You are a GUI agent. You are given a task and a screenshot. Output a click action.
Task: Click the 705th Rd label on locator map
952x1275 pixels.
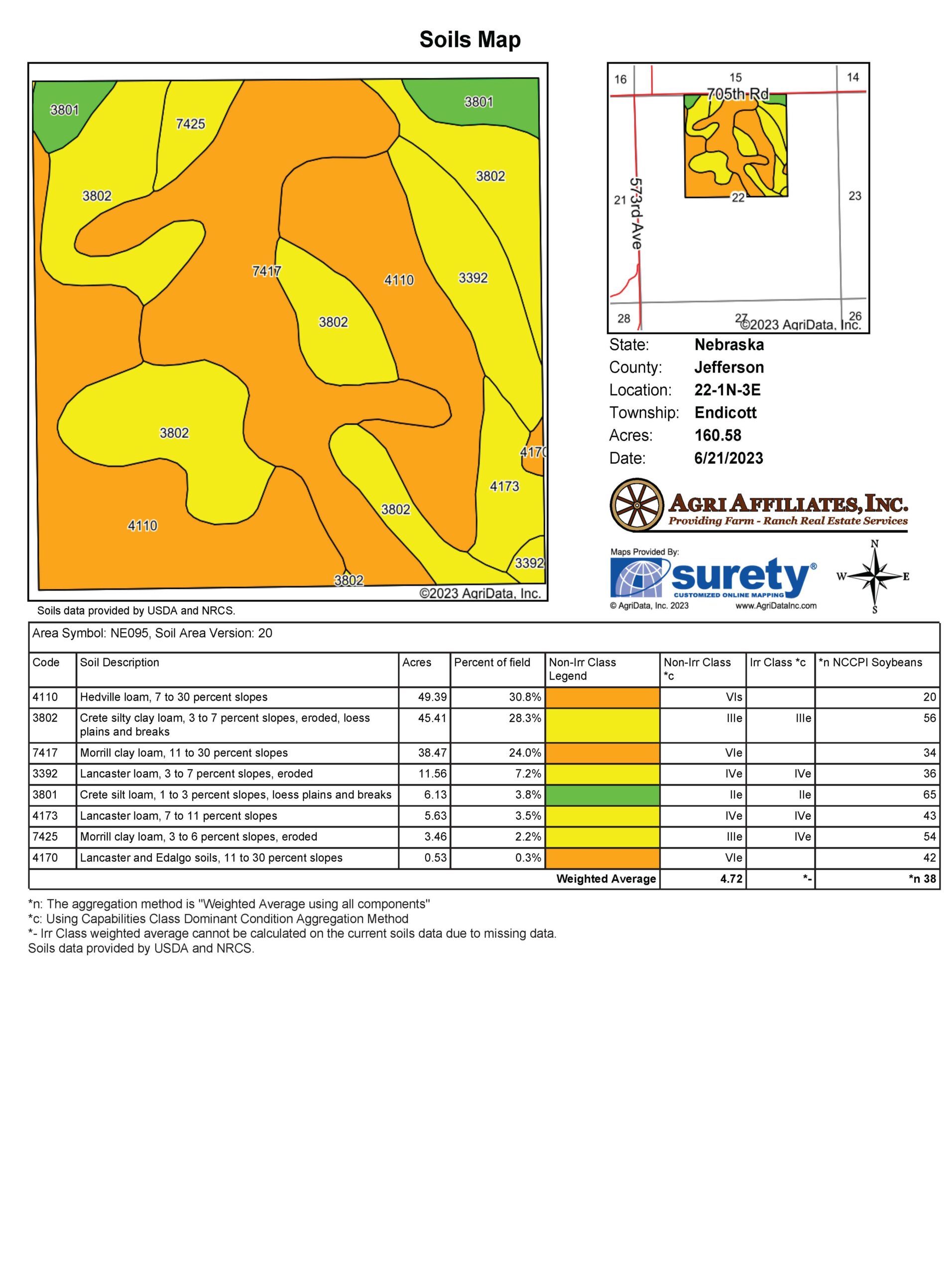click(737, 94)
